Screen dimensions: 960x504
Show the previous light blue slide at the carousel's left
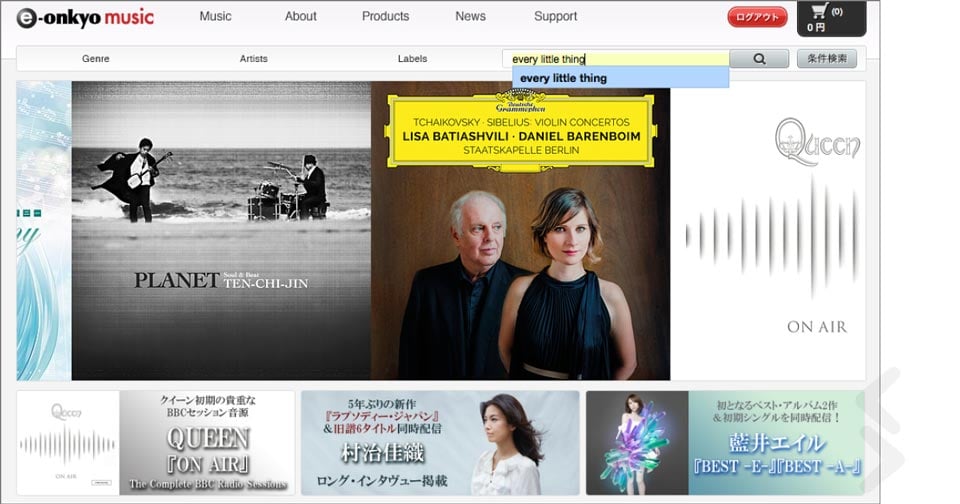[44, 230]
